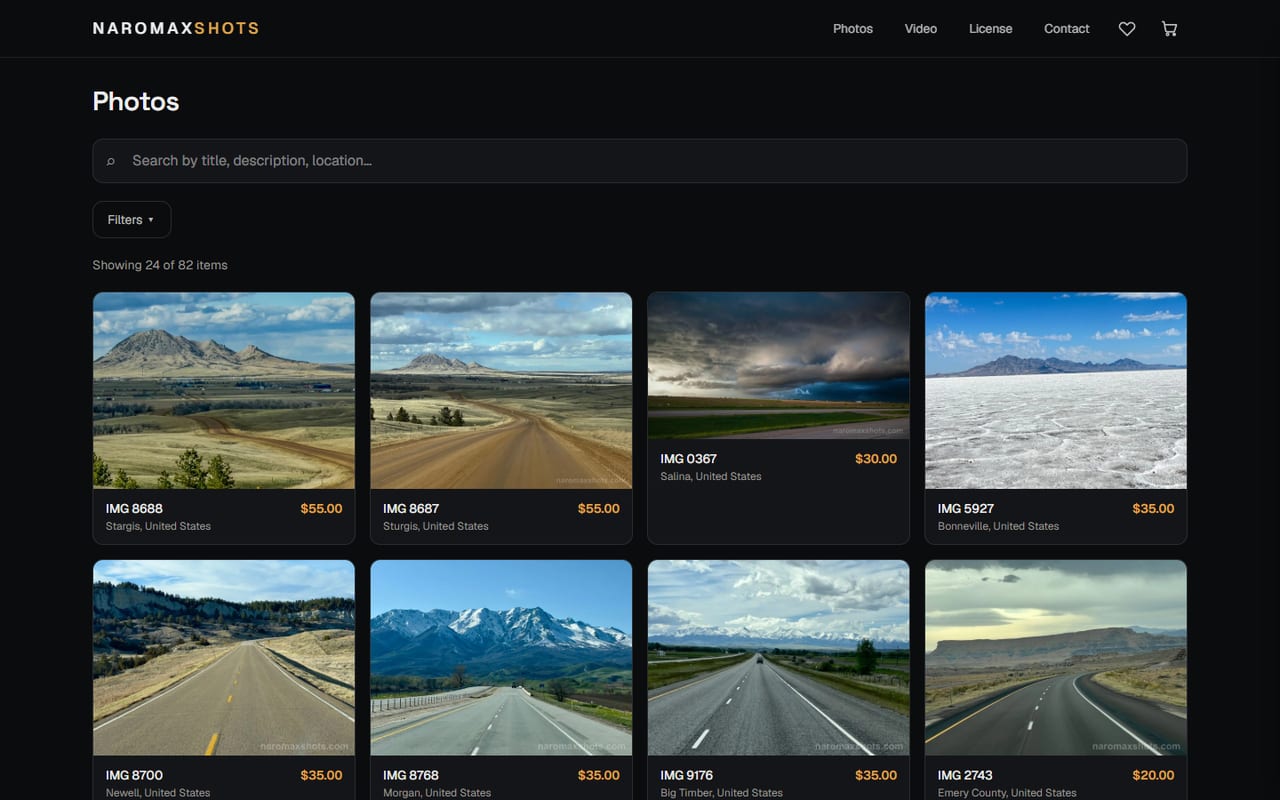Click the IMG 8700 title

[134, 775]
